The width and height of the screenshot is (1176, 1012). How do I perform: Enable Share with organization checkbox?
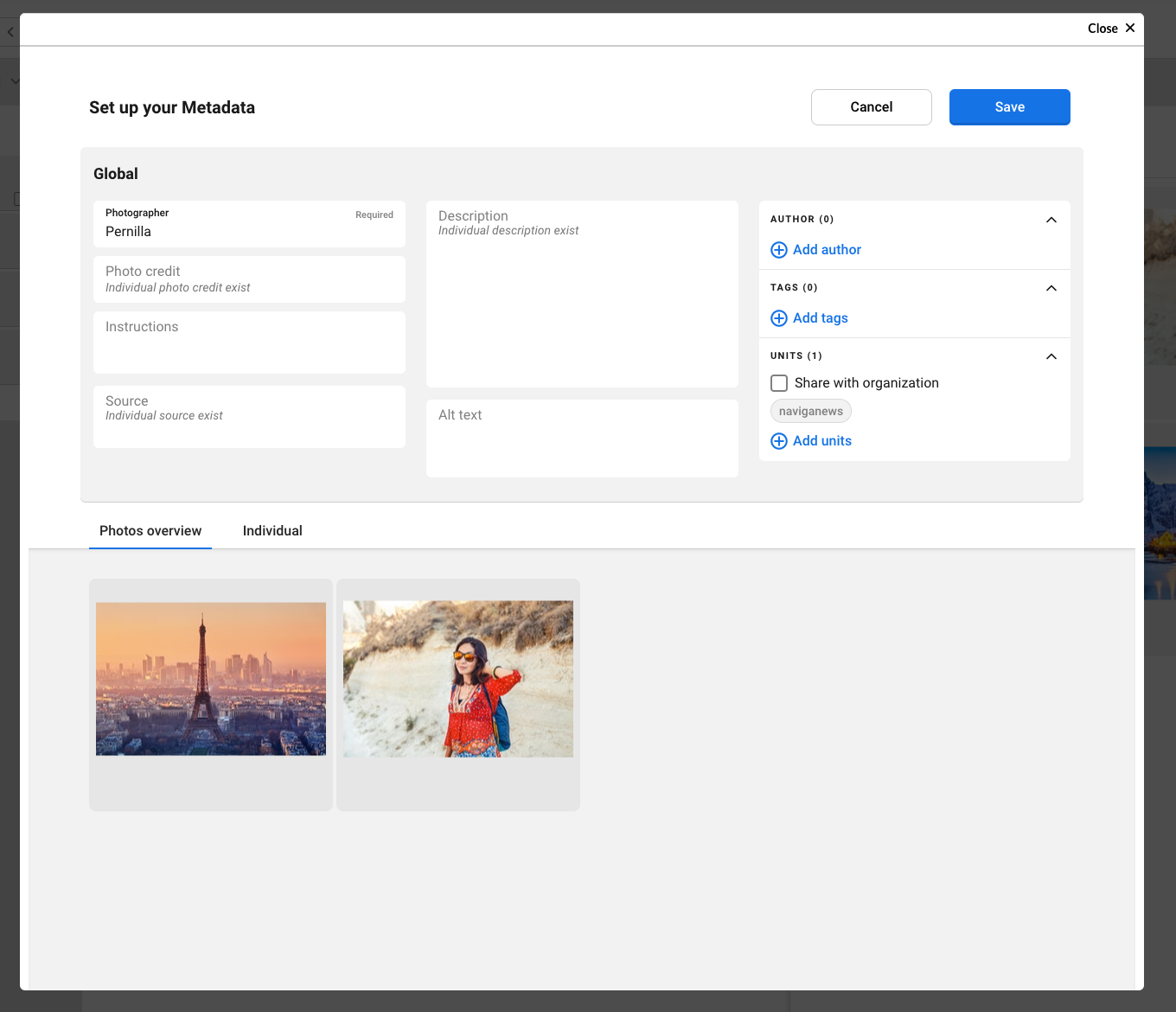pyautogui.click(x=779, y=383)
